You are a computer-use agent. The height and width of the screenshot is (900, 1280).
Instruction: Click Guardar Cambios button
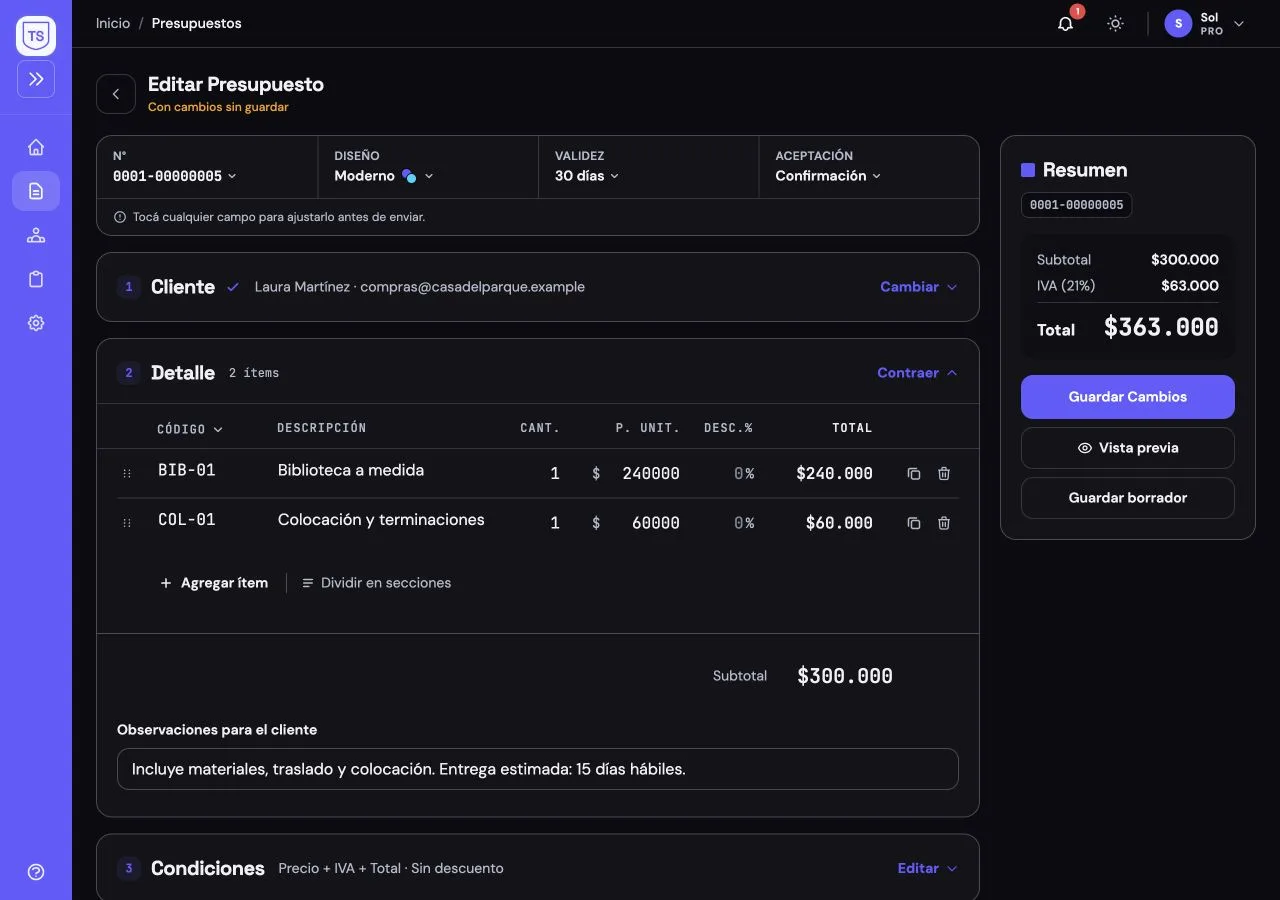1128,397
